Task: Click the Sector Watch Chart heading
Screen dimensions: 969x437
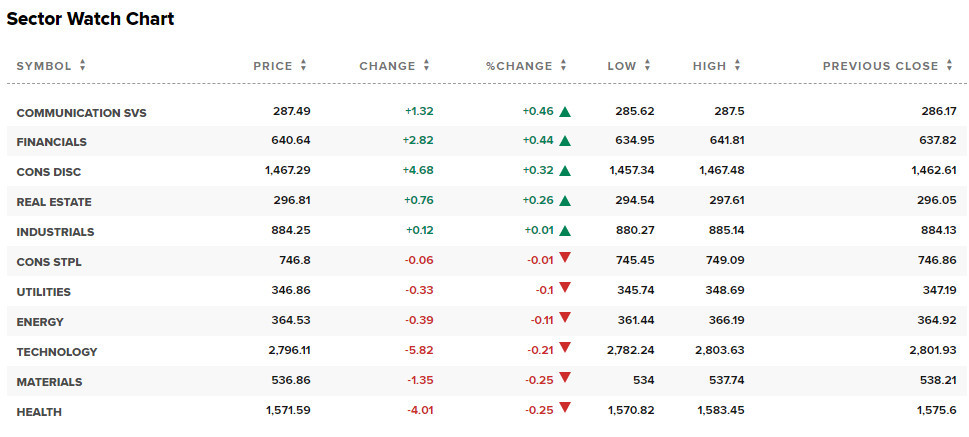Action: click(90, 19)
